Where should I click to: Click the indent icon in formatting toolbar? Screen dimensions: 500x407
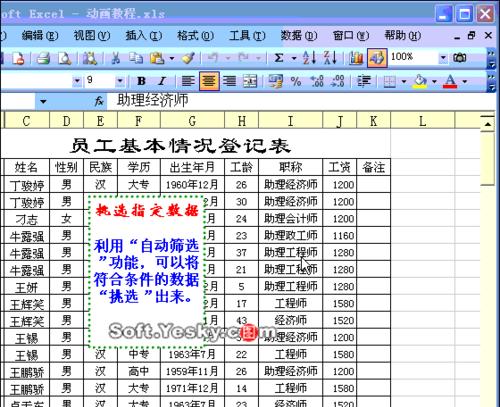pyautogui.click(x=364, y=81)
